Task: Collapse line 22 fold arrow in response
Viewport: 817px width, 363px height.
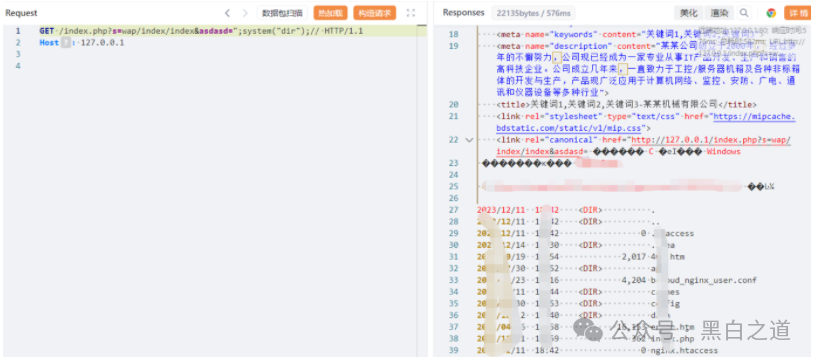Action: [468, 140]
